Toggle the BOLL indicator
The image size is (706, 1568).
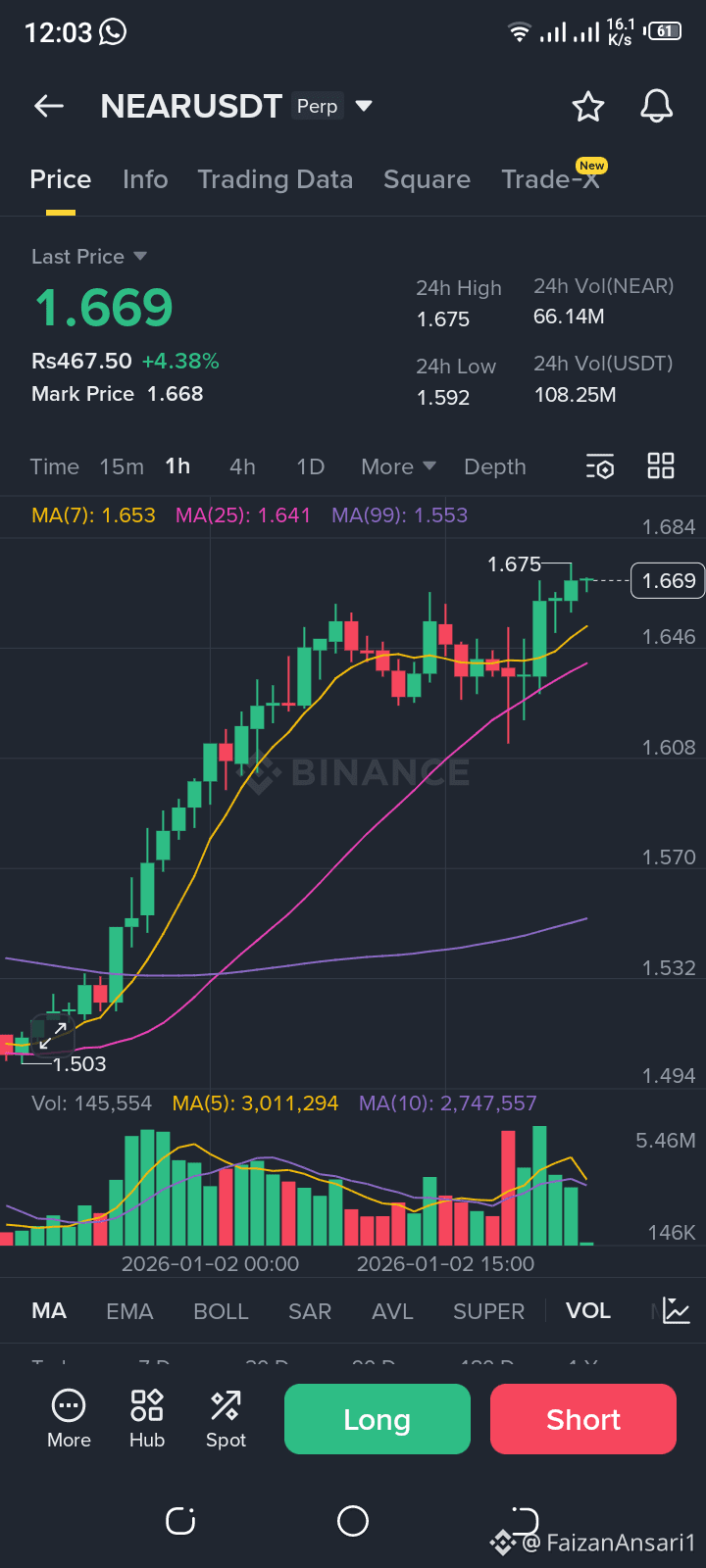pos(221,1311)
